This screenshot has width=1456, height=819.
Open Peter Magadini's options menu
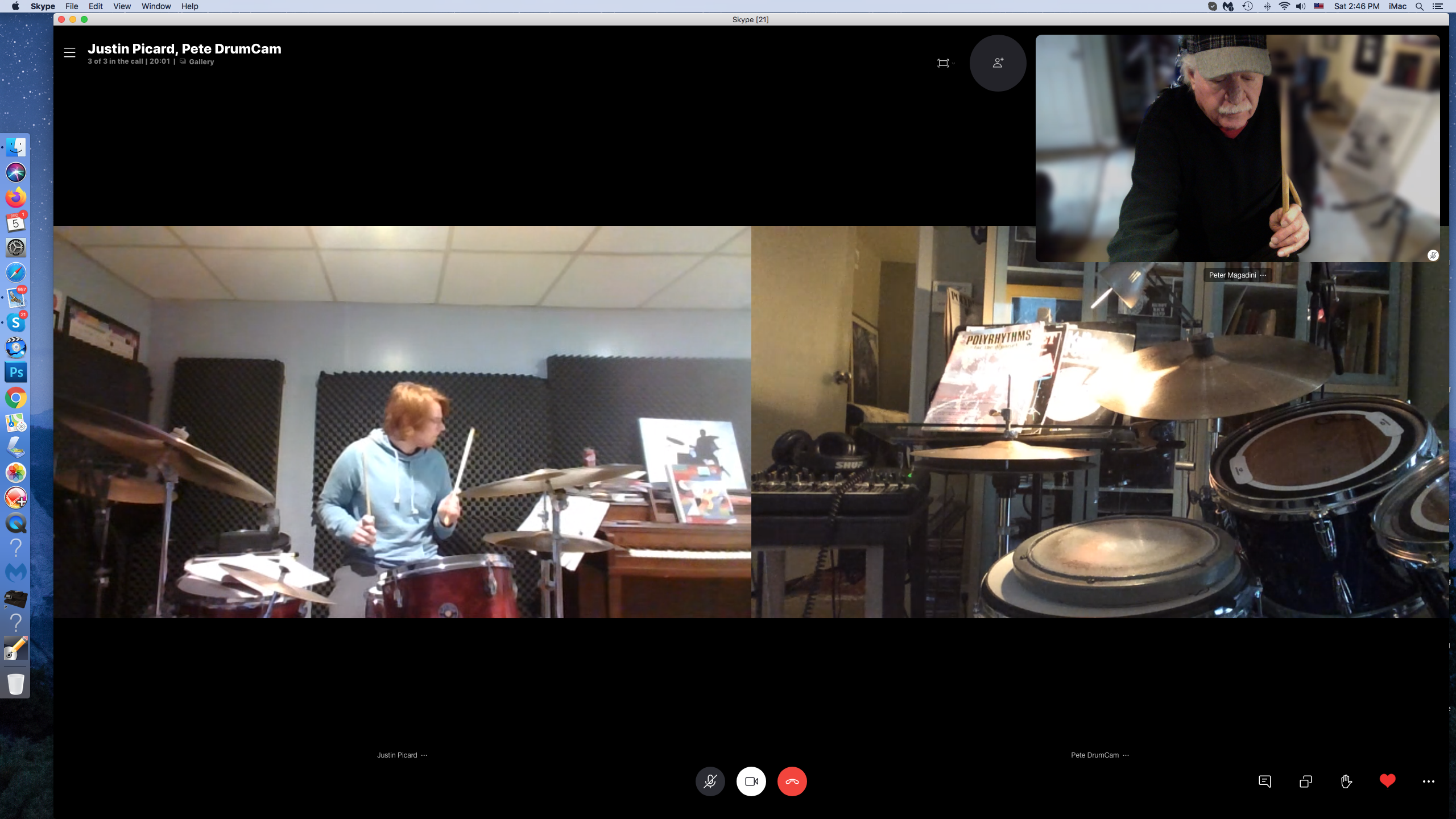[1263, 275]
